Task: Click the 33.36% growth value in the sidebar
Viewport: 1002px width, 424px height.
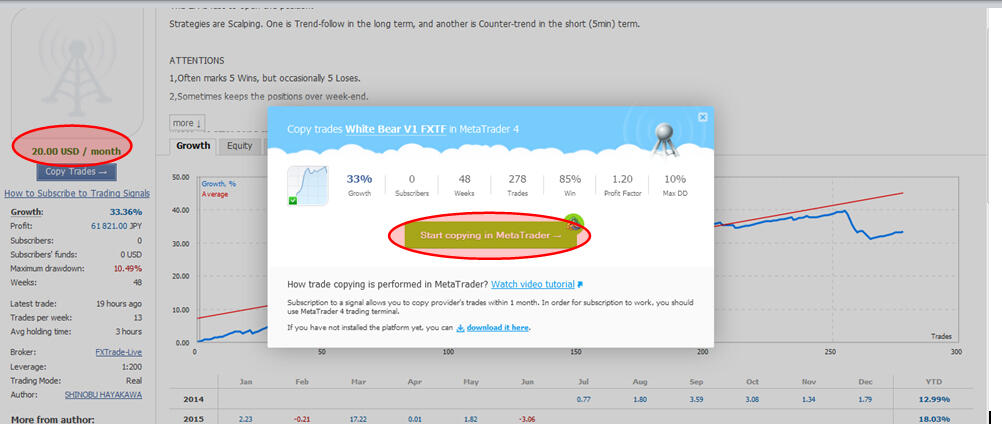Action: pyautogui.click(x=126, y=212)
